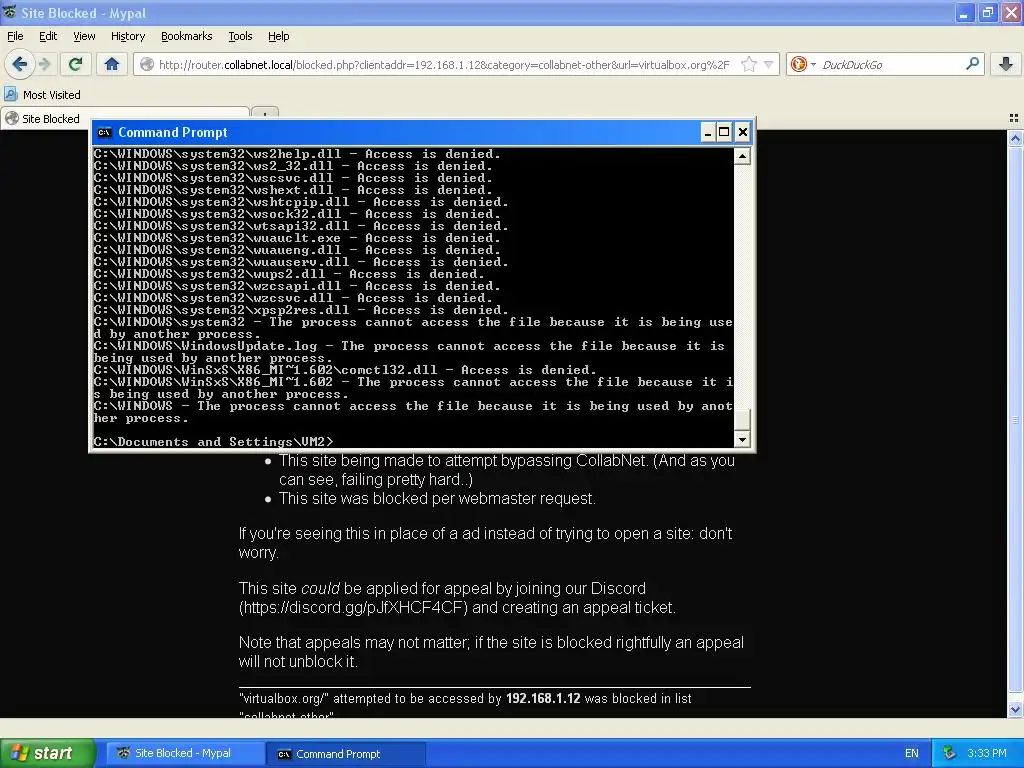Click the new tab plus button

click(x=264, y=114)
